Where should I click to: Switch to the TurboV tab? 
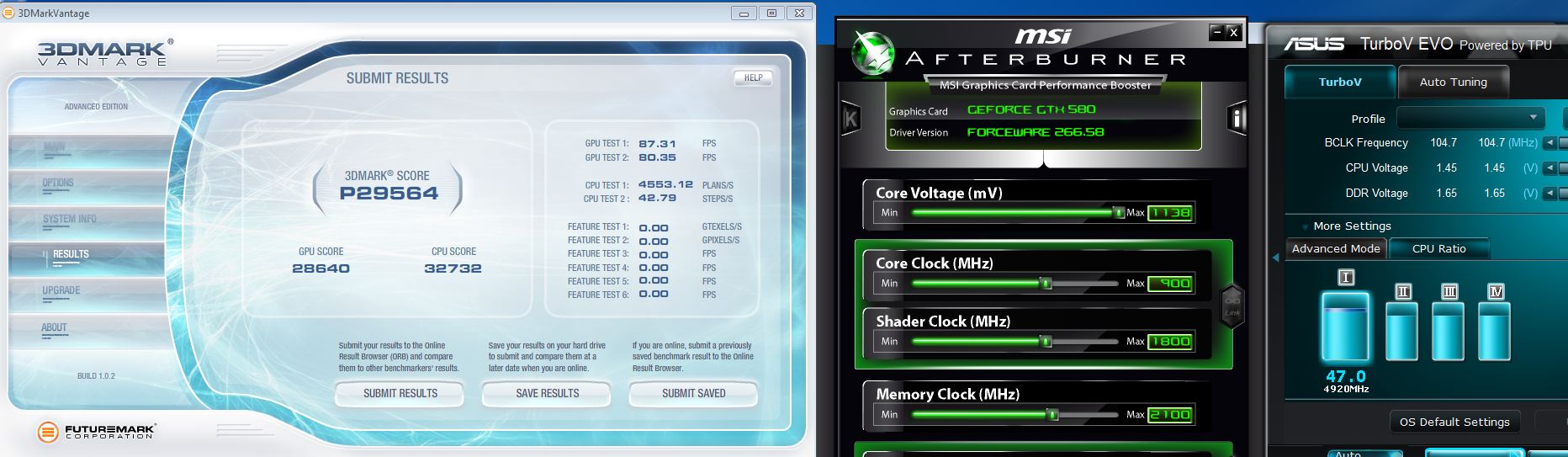click(1339, 82)
